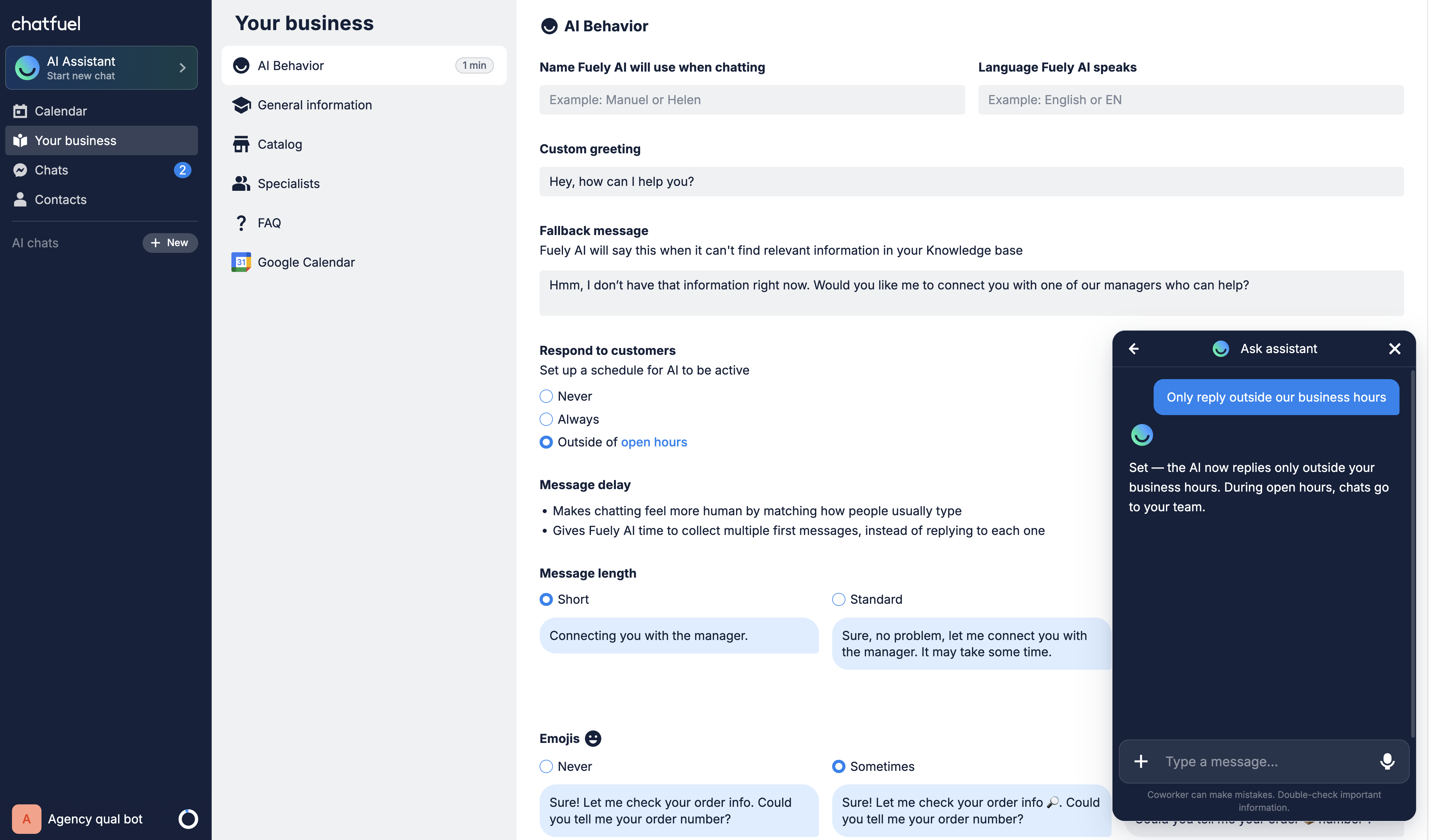Choose Standard message length
Screen dimensions: 1429x840
(x=838, y=599)
